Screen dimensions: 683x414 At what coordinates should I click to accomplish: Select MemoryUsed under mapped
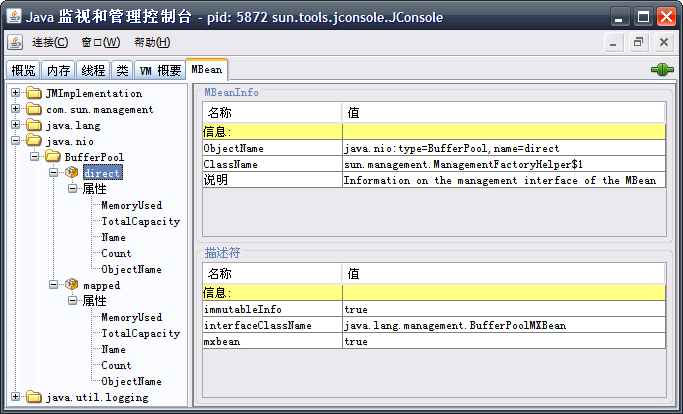[132, 317]
